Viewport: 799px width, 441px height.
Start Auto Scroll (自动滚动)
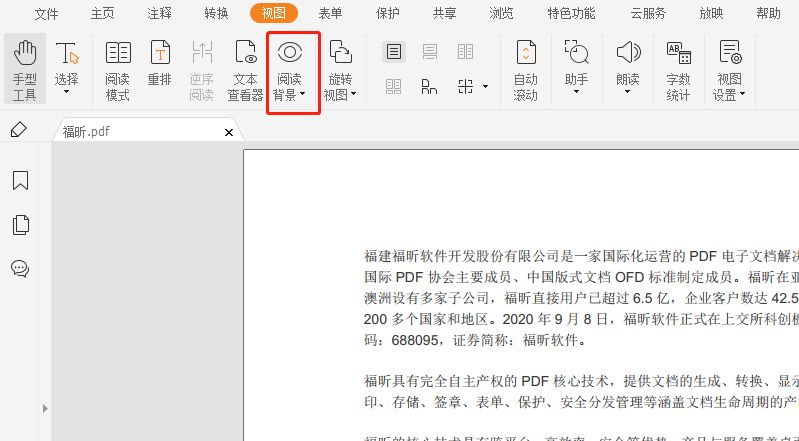coord(526,71)
